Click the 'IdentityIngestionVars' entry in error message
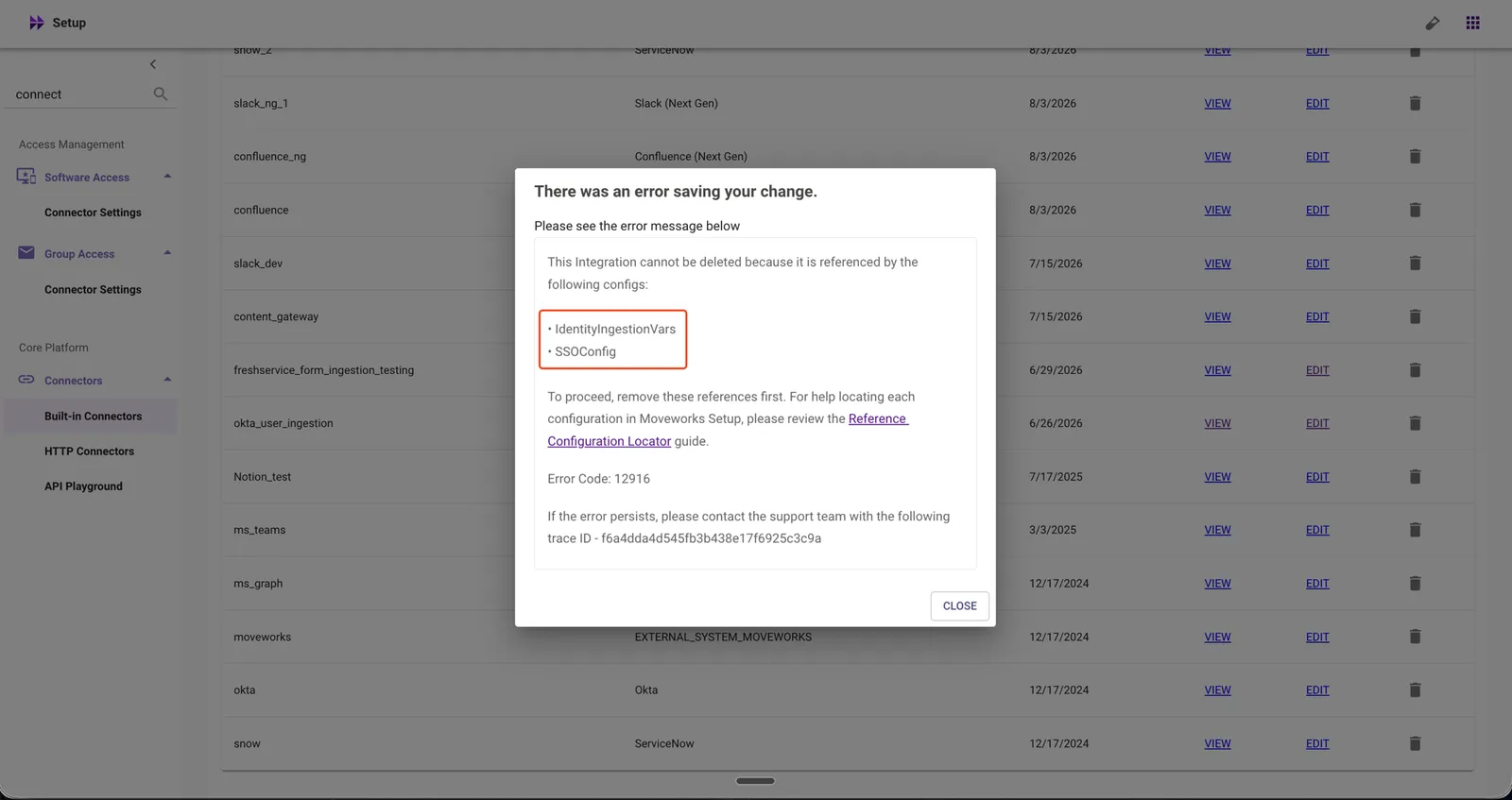1512x800 pixels. click(x=615, y=329)
